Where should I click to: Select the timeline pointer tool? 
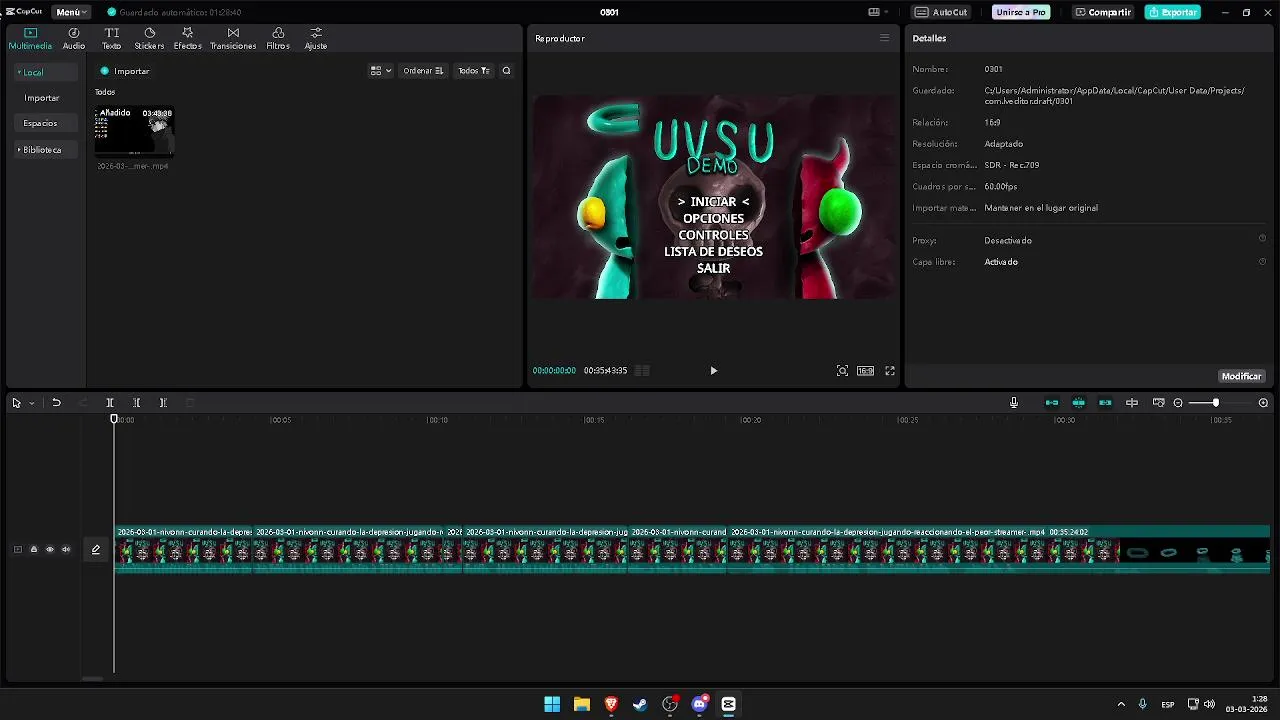16,403
